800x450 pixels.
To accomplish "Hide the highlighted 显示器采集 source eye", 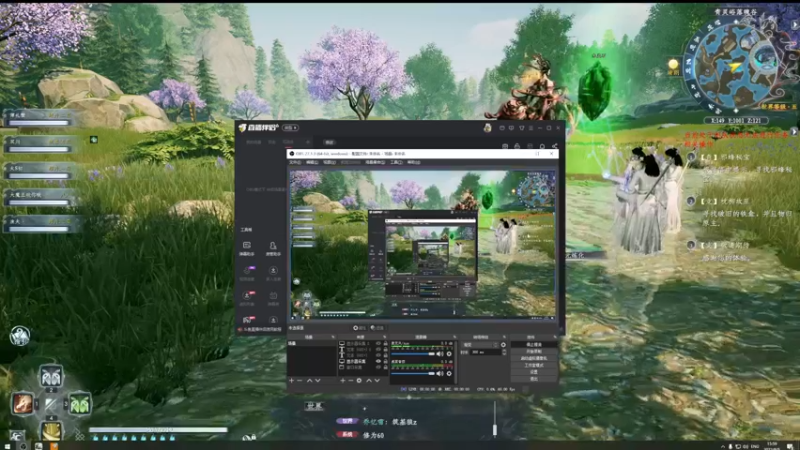I will pyautogui.click(x=378, y=361).
